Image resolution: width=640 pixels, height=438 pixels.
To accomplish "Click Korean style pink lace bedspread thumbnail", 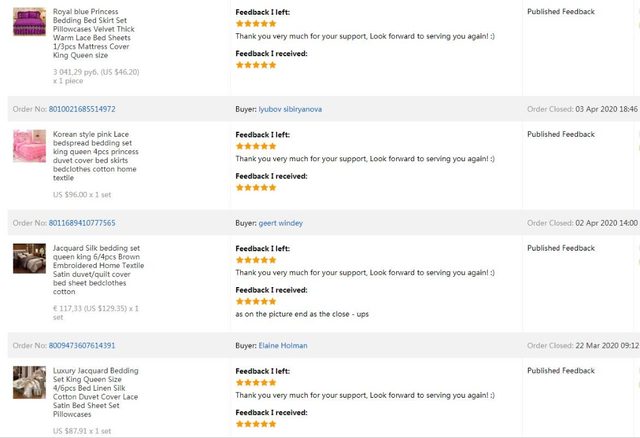I will pyautogui.click(x=28, y=145).
